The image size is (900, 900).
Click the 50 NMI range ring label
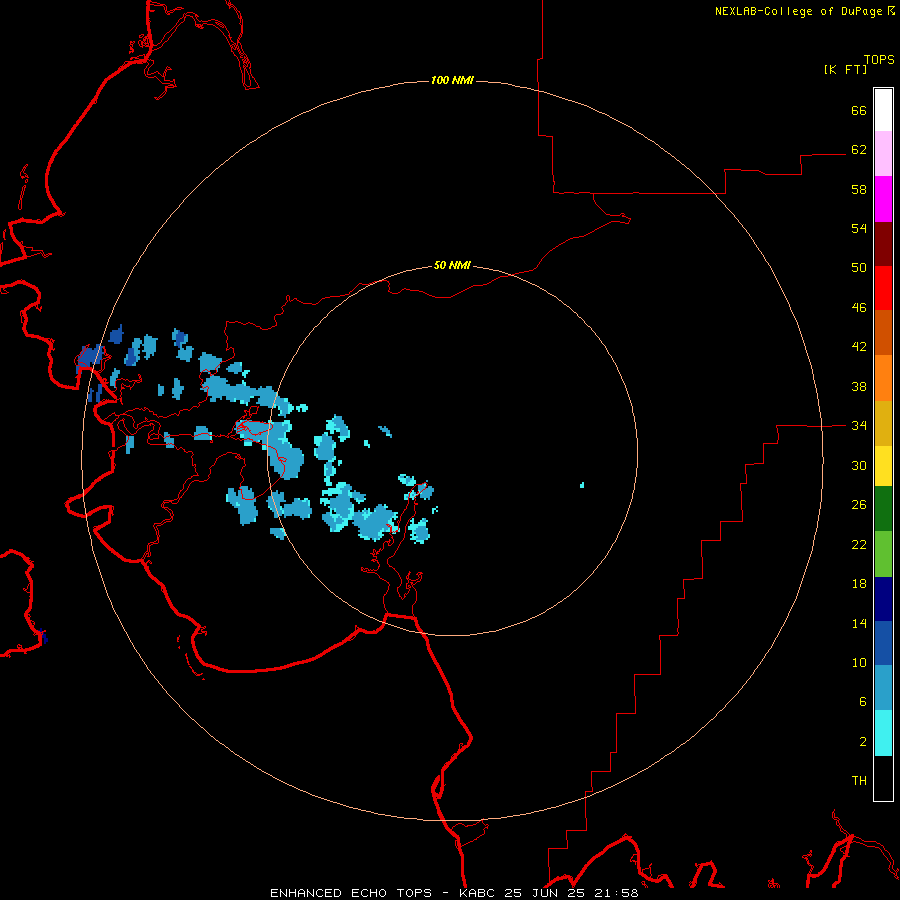point(452,265)
